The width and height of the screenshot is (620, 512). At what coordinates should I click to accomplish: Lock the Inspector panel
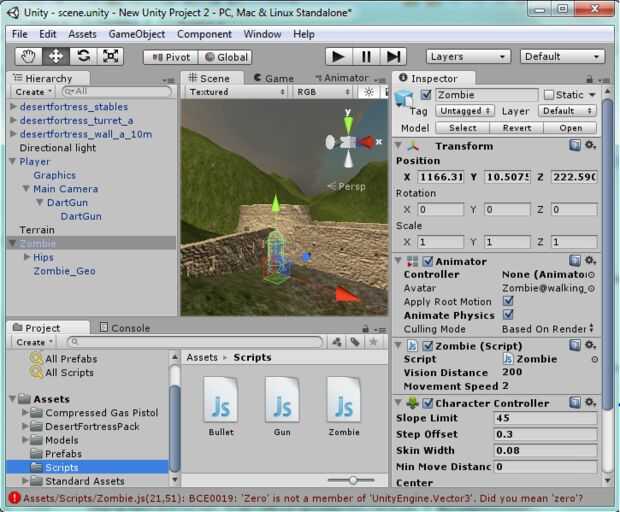click(x=590, y=79)
